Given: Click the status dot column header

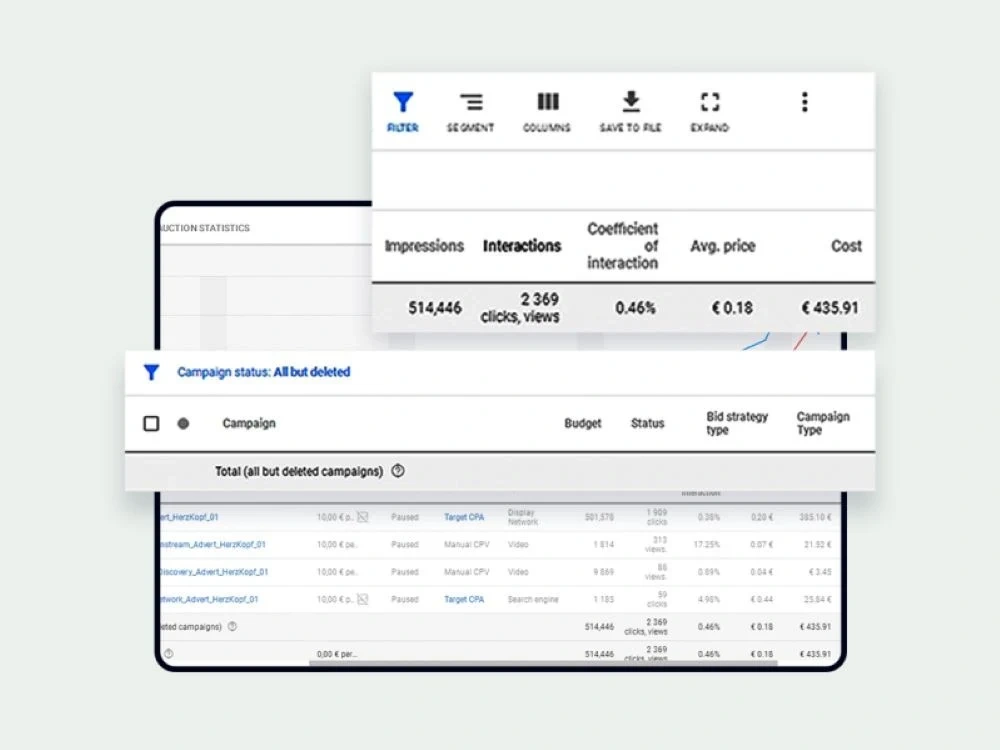Looking at the screenshot, I should pyautogui.click(x=183, y=423).
